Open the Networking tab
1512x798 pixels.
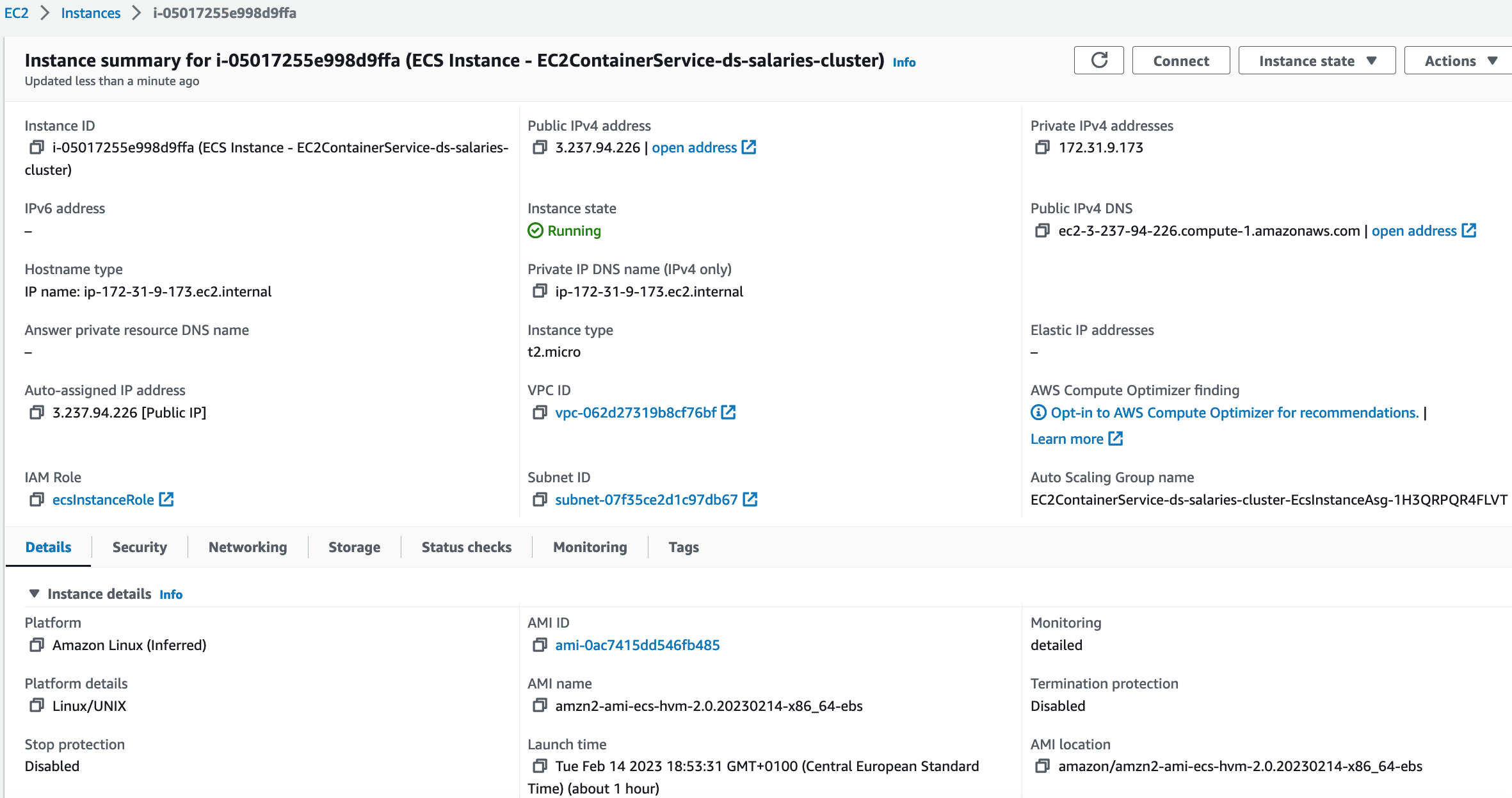click(248, 547)
